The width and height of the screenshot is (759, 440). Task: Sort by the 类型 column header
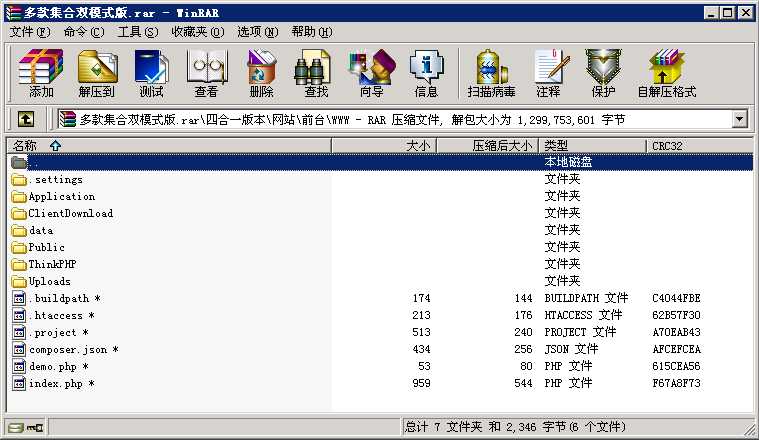[x=593, y=146]
